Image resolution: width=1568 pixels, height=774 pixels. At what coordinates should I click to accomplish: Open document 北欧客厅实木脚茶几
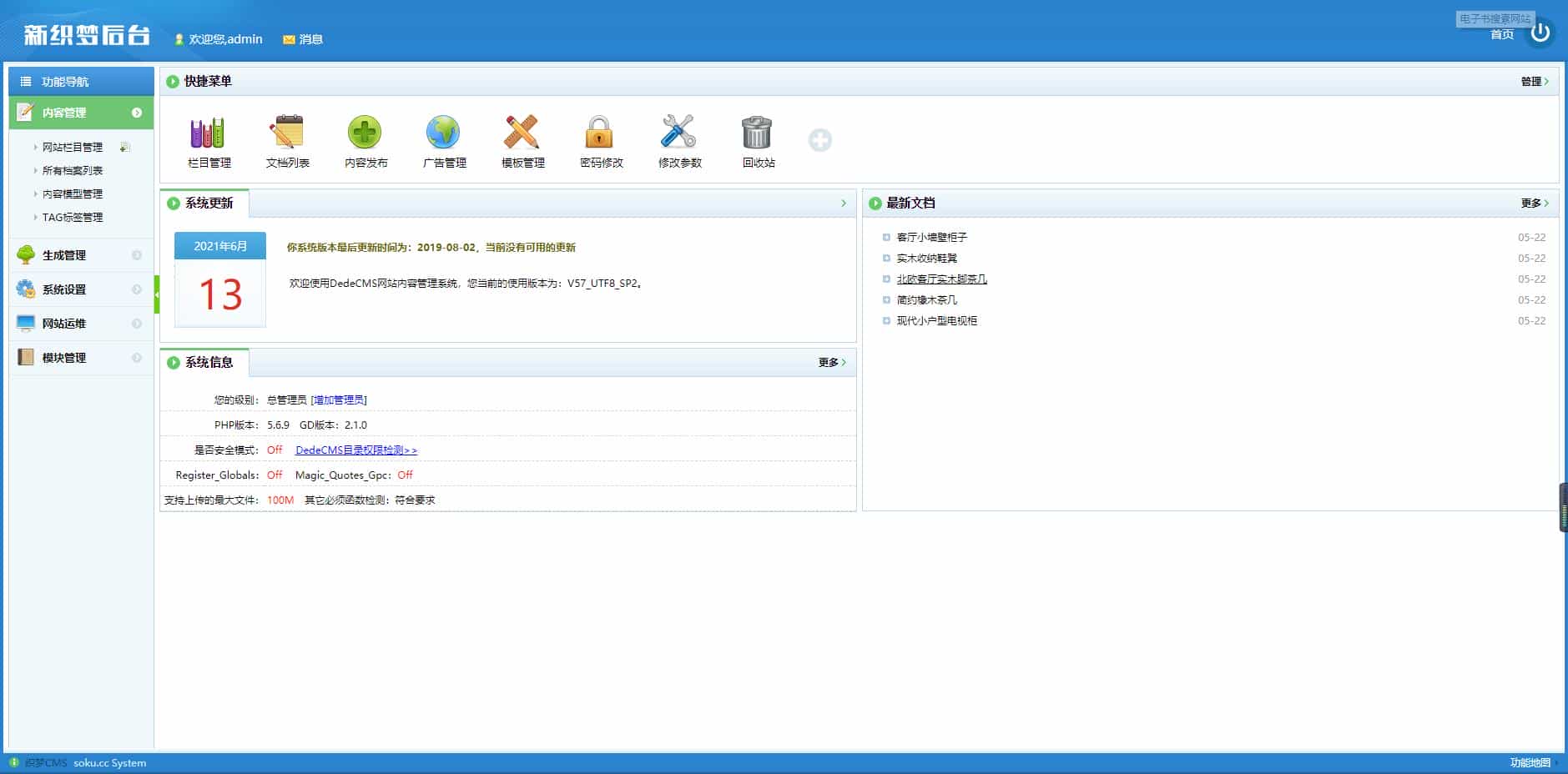coord(942,279)
